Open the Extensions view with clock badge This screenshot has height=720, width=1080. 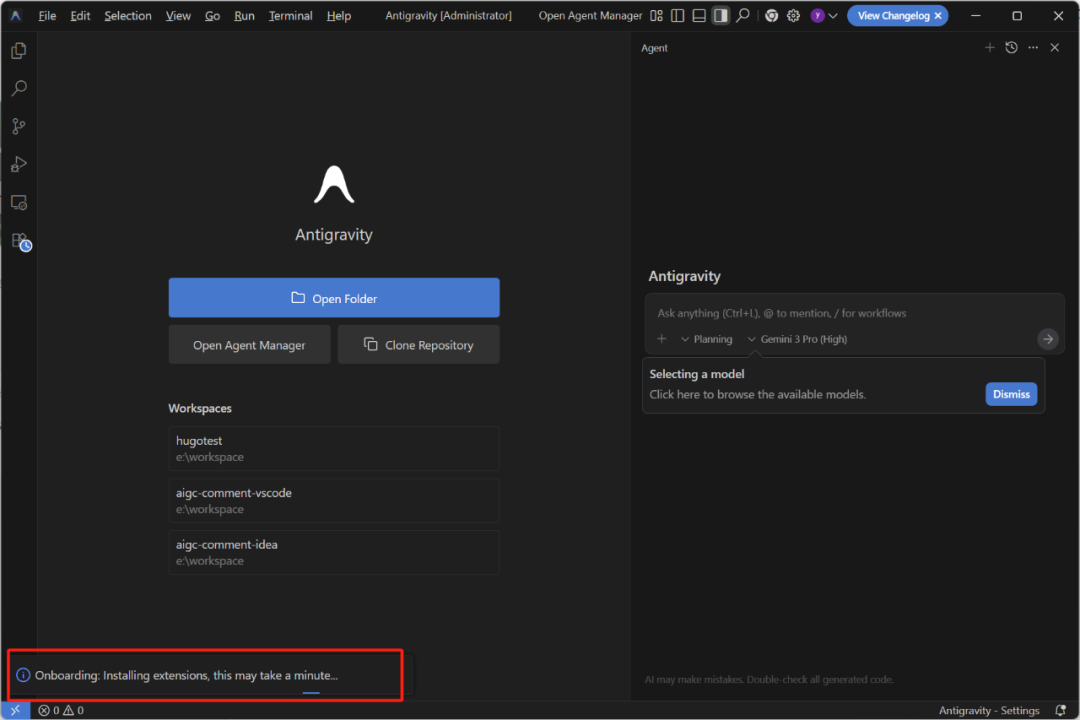point(21,241)
